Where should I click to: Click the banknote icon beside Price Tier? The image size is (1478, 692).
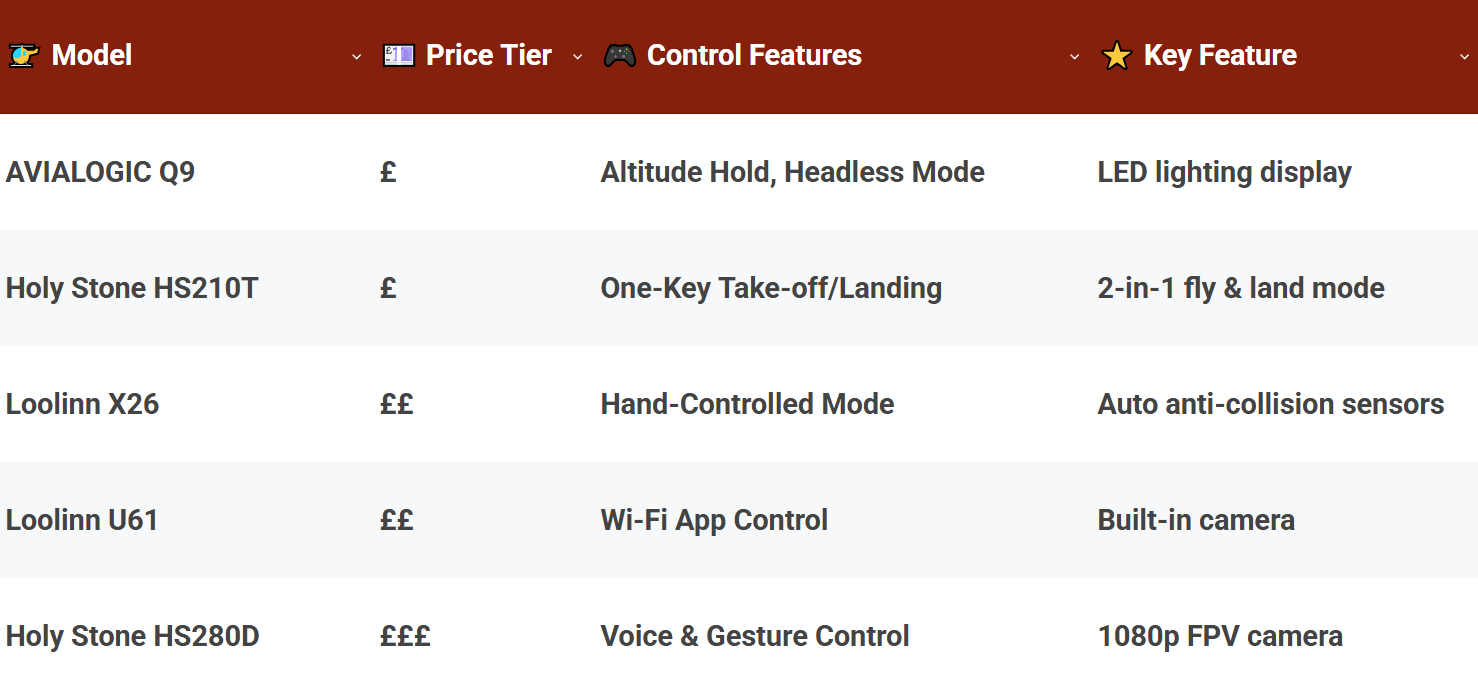click(x=399, y=56)
